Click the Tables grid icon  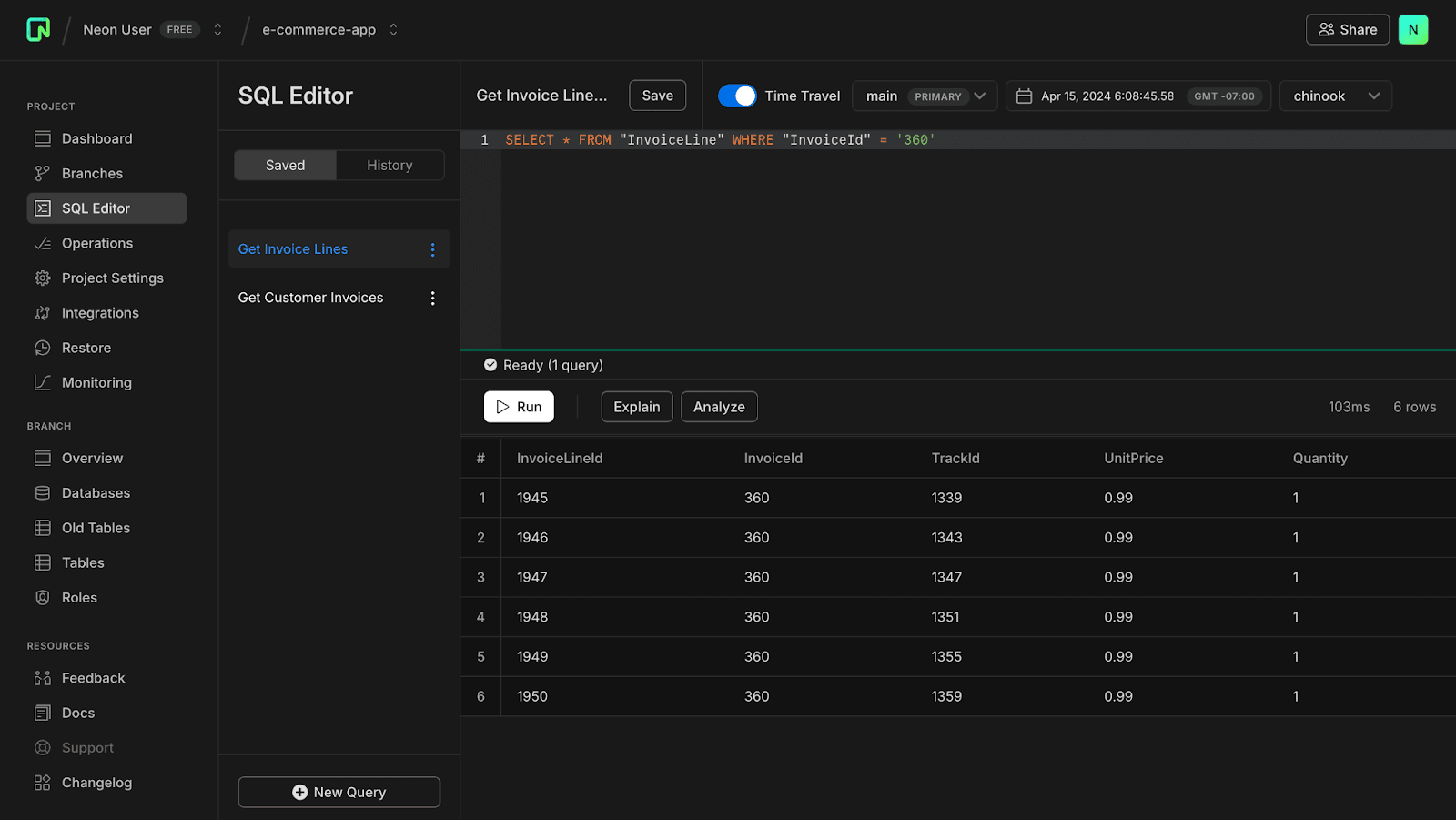43,562
